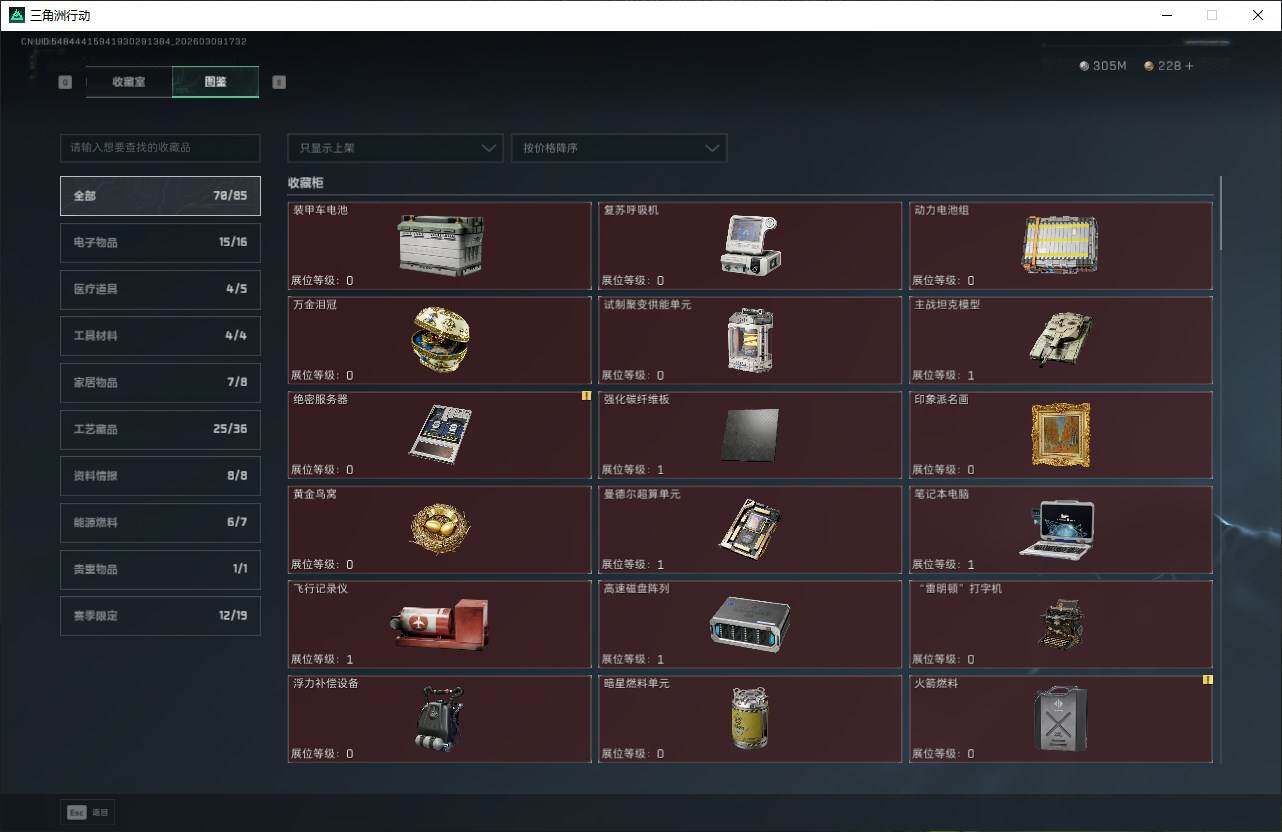Viewport: 1282px width, 832px height.
Task: Select the 装甲车电池 item image
Action: (x=439, y=243)
